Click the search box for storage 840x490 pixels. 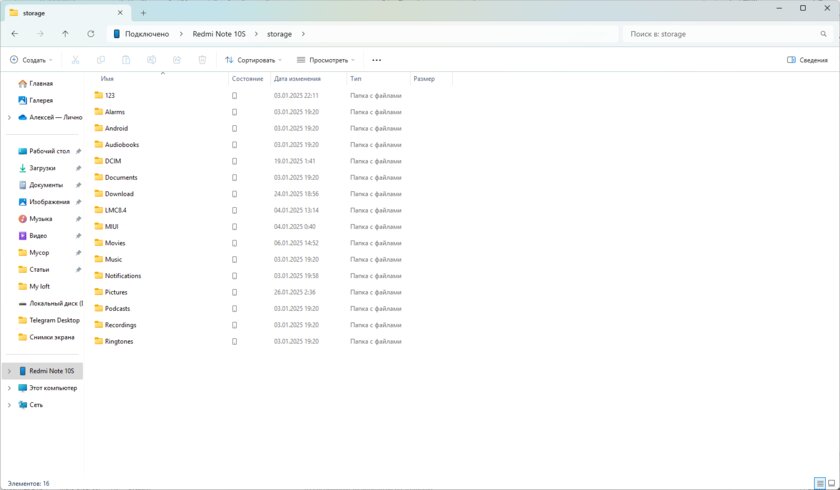[725, 34]
